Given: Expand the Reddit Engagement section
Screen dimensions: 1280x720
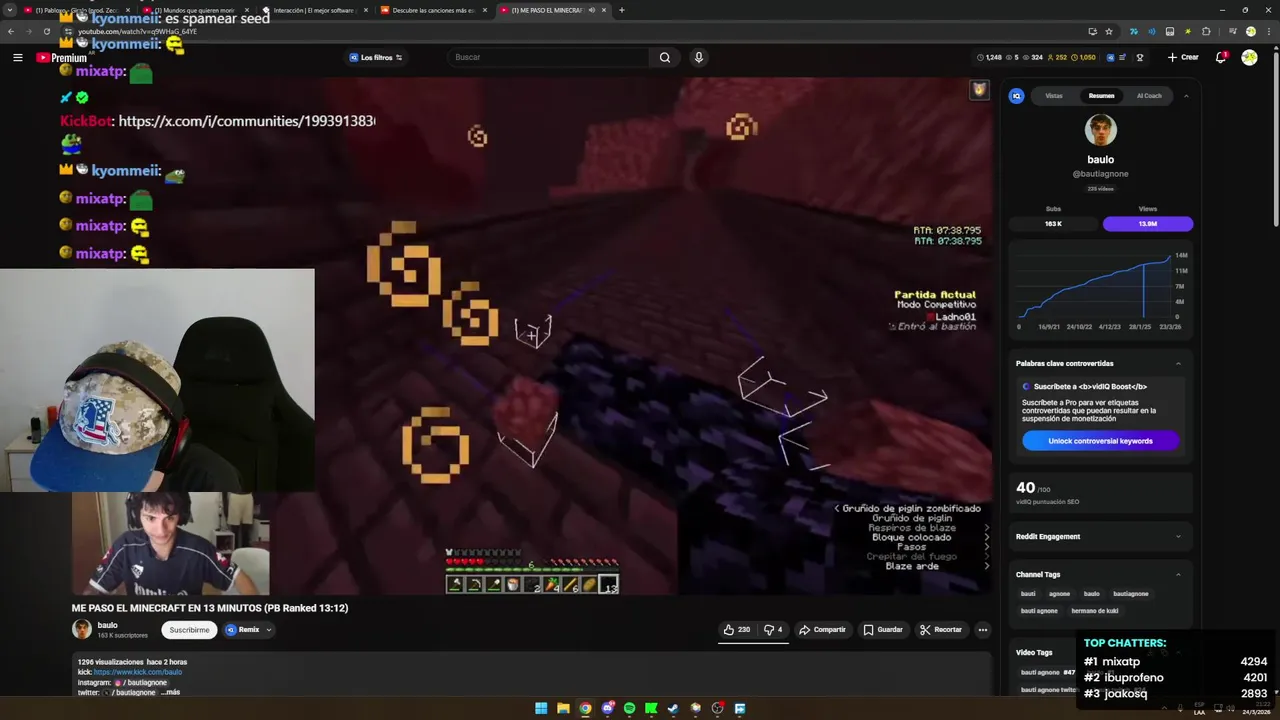Looking at the screenshot, I should [1178, 537].
